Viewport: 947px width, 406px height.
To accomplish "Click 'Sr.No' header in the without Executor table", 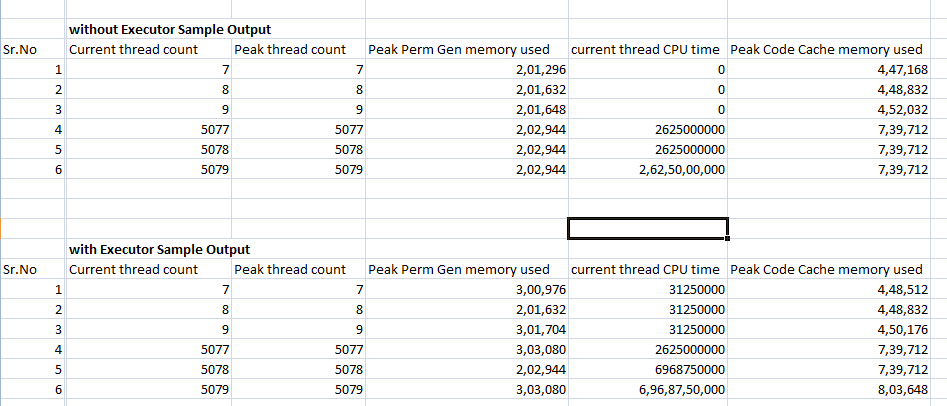I will [x=21, y=49].
